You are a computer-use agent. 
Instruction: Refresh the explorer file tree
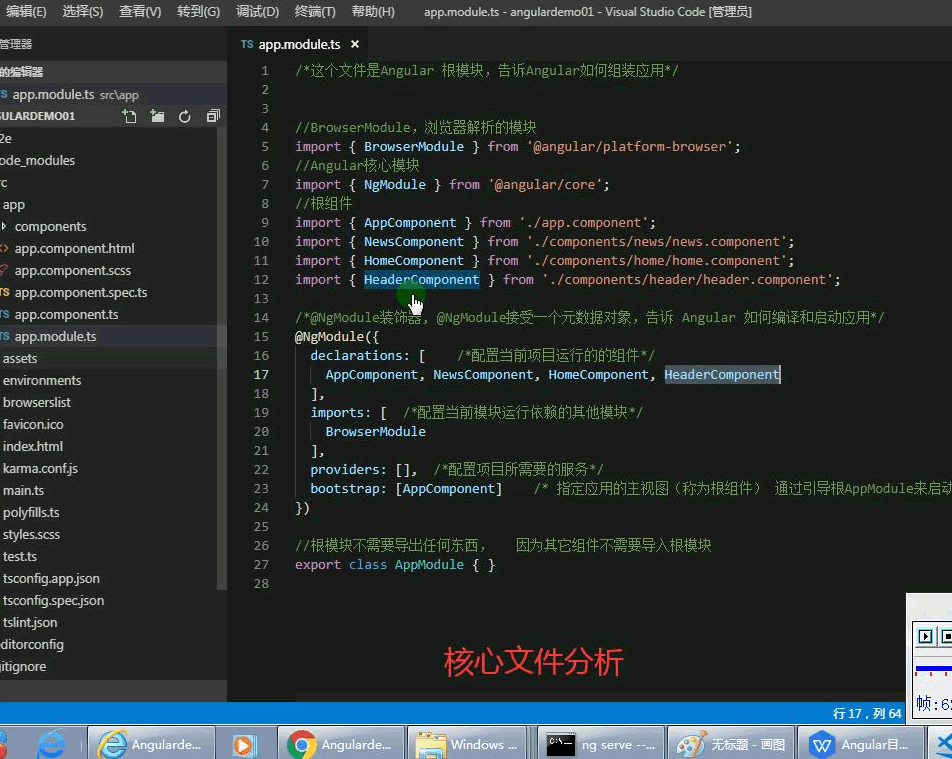pyautogui.click(x=185, y=116)
